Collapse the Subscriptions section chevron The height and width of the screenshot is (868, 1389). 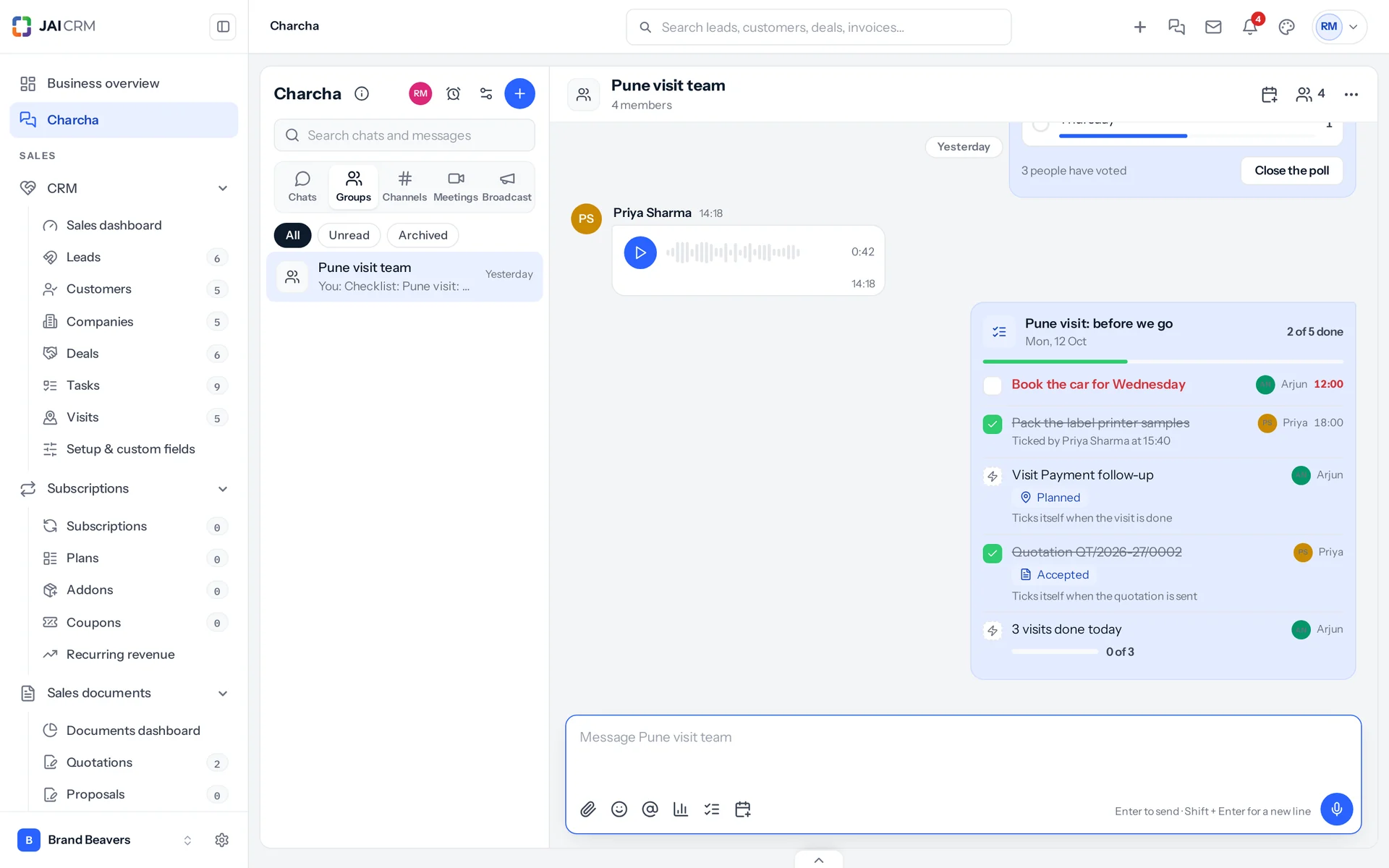pyautogui.click(x=223, y=489)
